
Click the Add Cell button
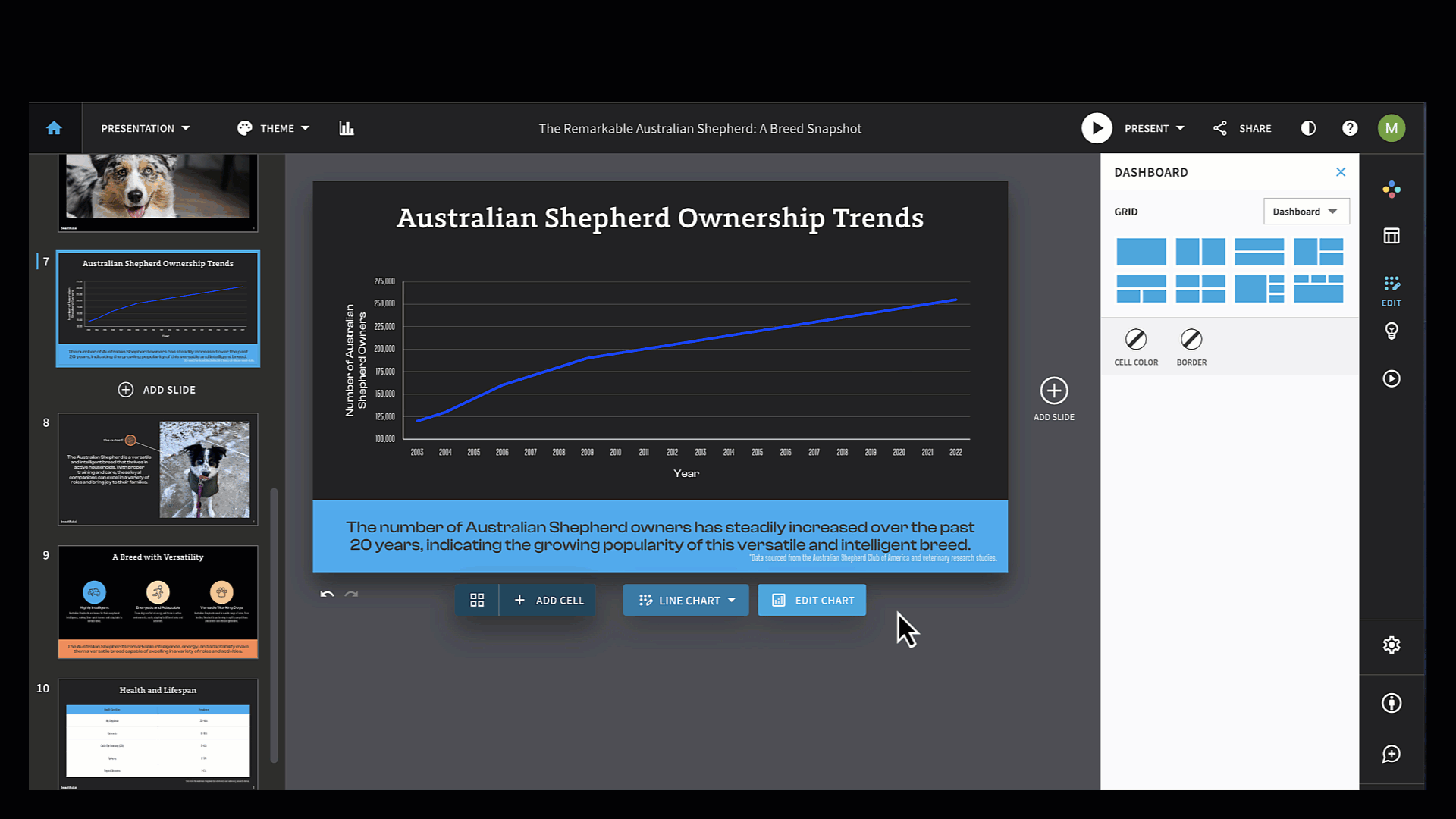(x=549, y=600)
